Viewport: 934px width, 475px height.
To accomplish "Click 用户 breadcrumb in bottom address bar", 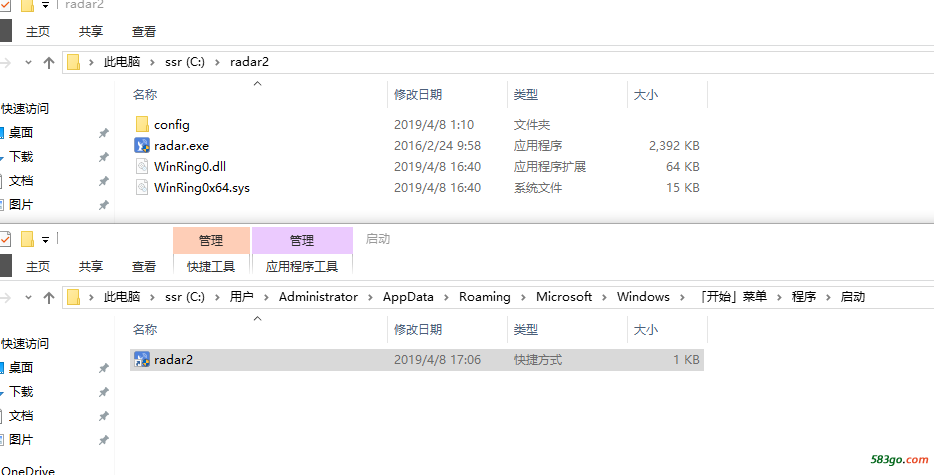I will pos(242,297).
